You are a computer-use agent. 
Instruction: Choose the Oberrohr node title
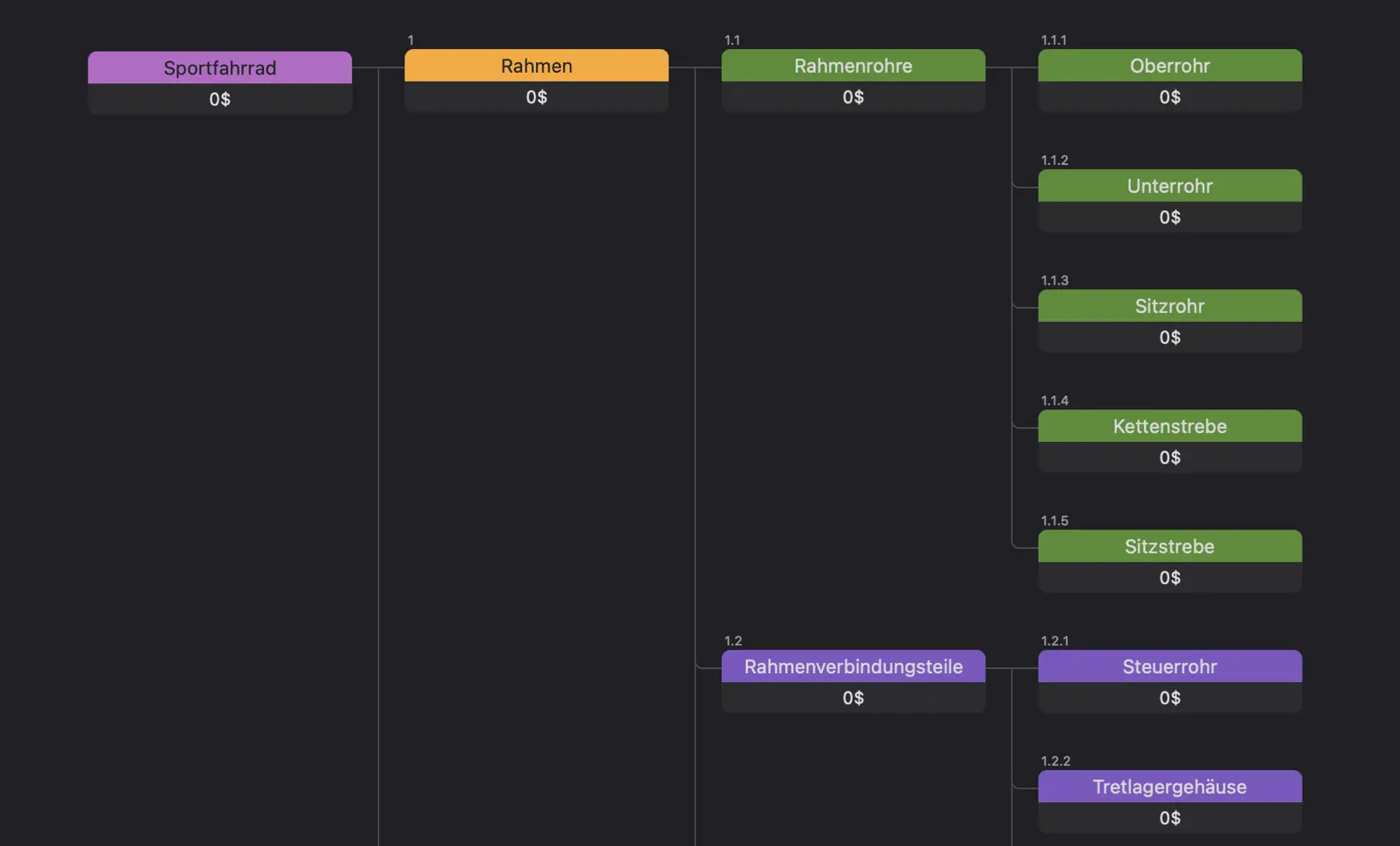pos(1169,66)
